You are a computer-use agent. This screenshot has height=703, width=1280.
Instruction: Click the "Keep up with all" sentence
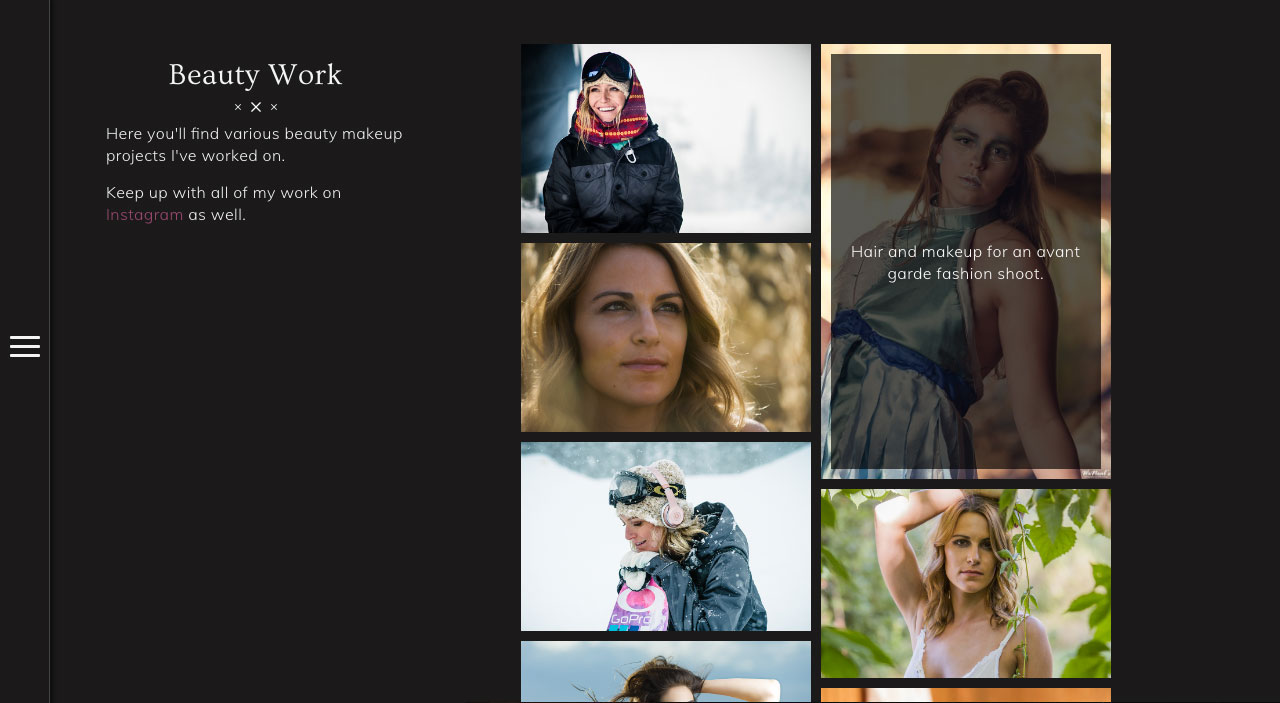(x=223, y=193)
